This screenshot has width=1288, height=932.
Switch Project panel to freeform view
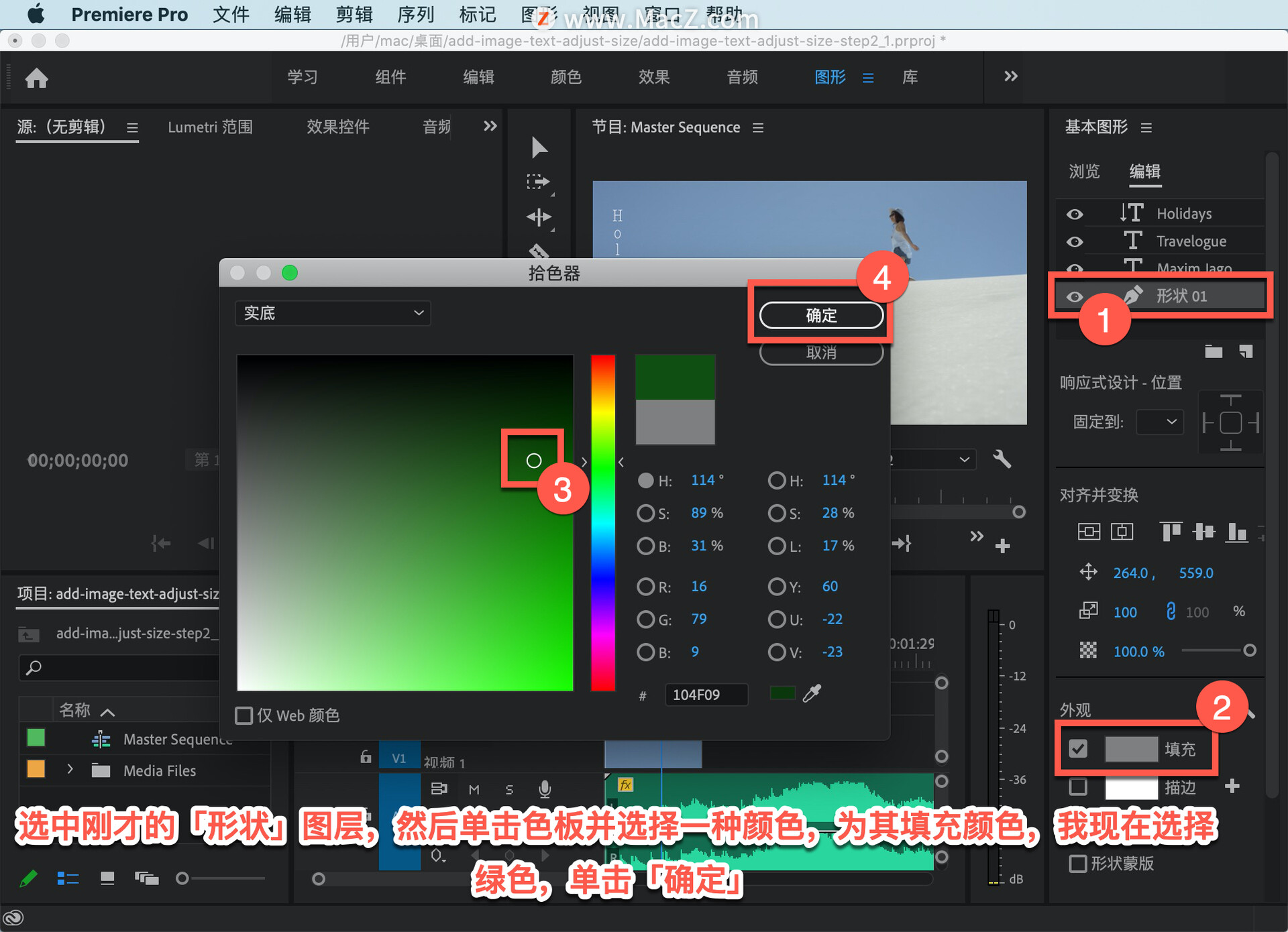146,878
